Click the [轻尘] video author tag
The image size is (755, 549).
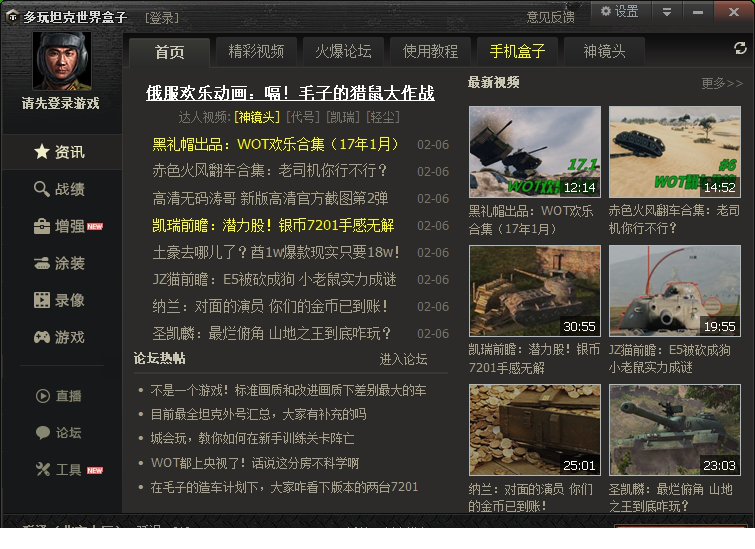(383, 117)
